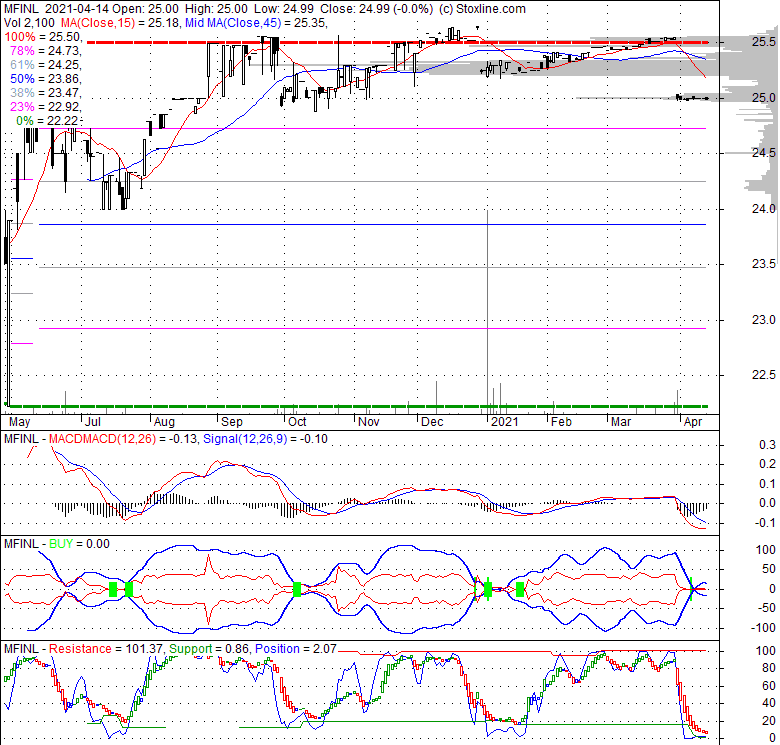Click the 0% = 22.22 Fibonacci label
The height and width of the screenshot is (745, 780).
[x=48, y=120]
